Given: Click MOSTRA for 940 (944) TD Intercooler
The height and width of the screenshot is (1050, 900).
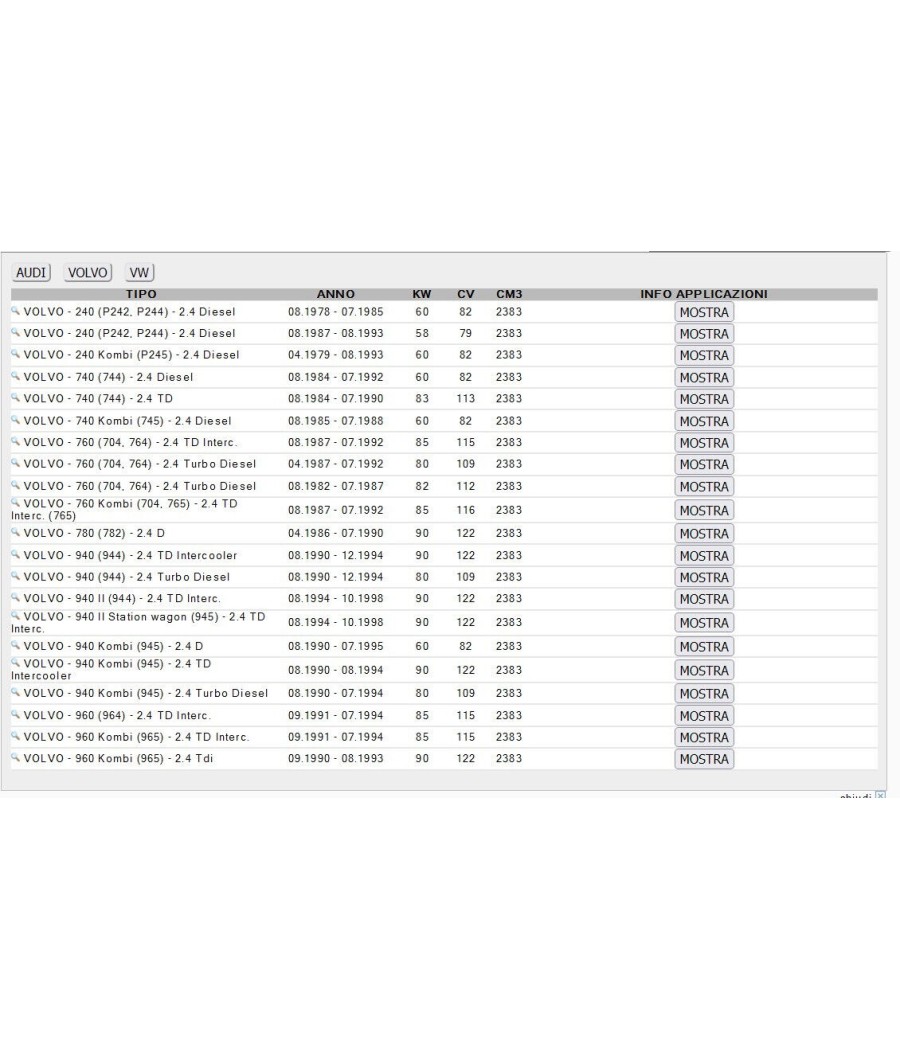Looking at the screenshot, I should [704, 556].
